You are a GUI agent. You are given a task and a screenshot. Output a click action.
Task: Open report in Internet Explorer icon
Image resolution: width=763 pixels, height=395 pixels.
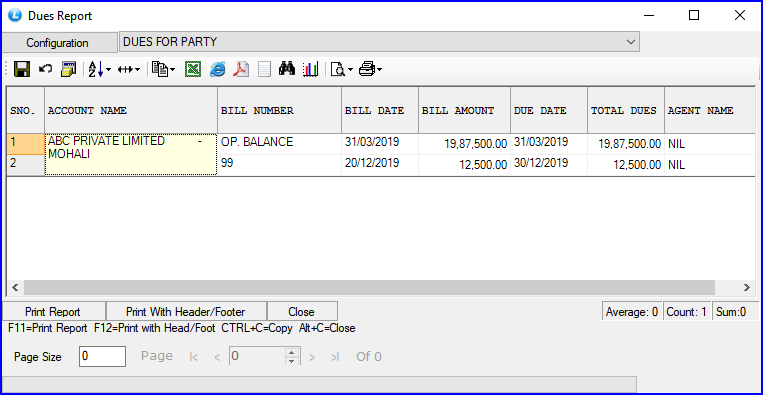218,70
